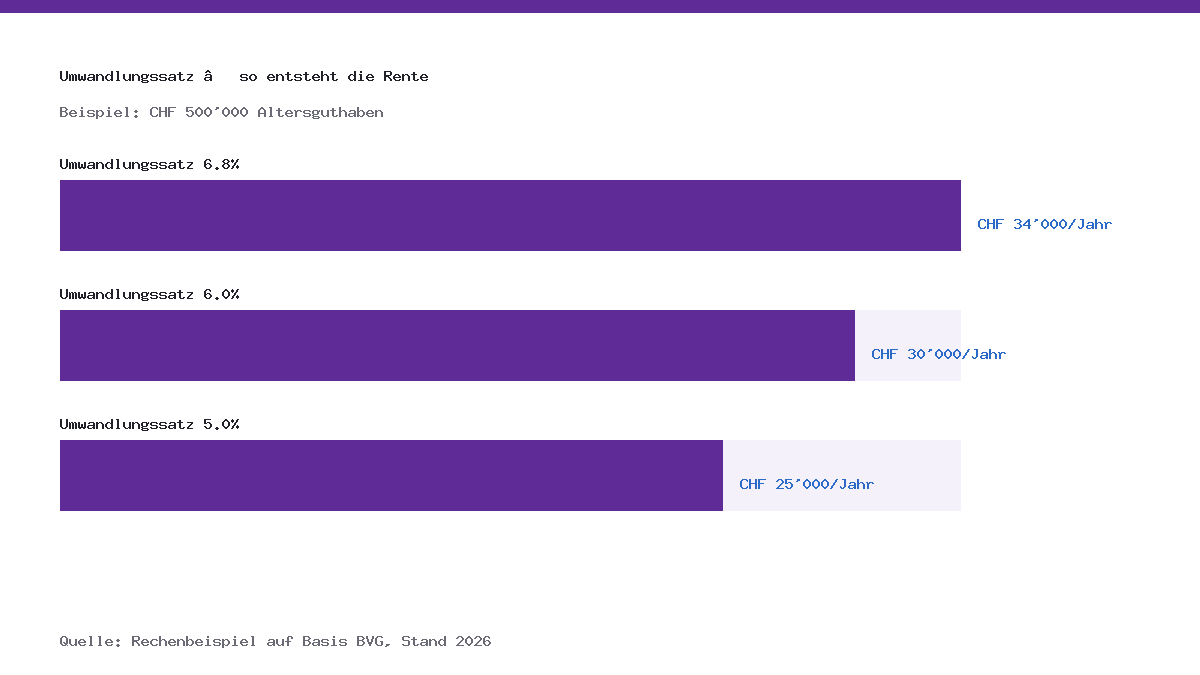
Task: Click the word Altersguthaben in the subtitle
Action: tap(320, 112)
